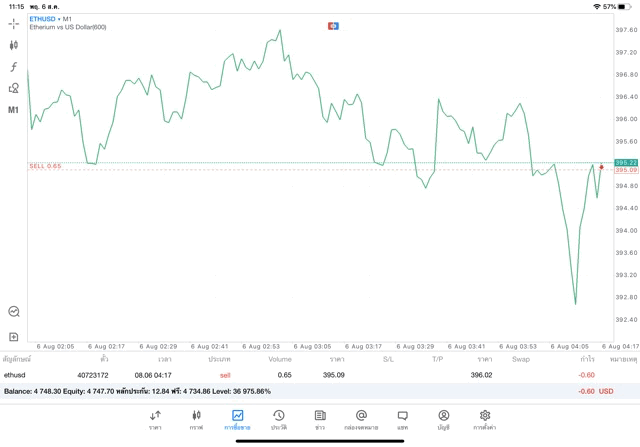This screenshot has width=640, height=447.
Task: Select the ethusd open position row
Action: 300,375
